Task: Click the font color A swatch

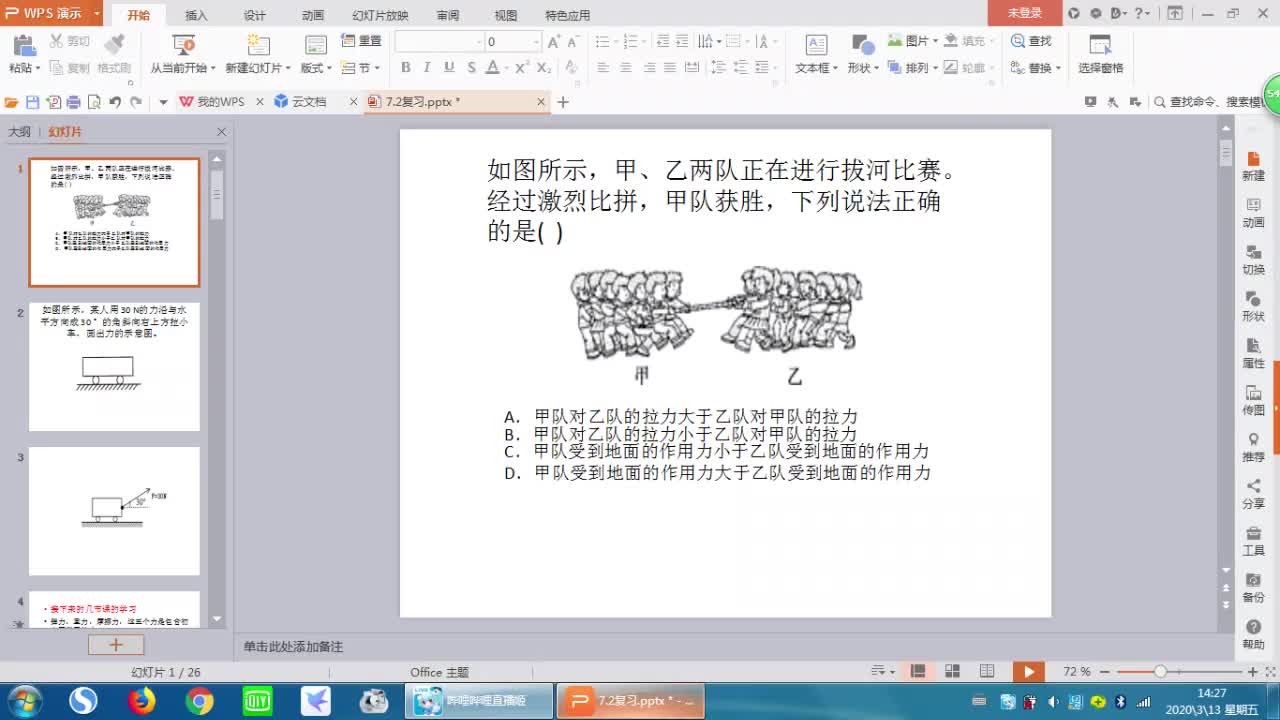Action: click(492, 67)
